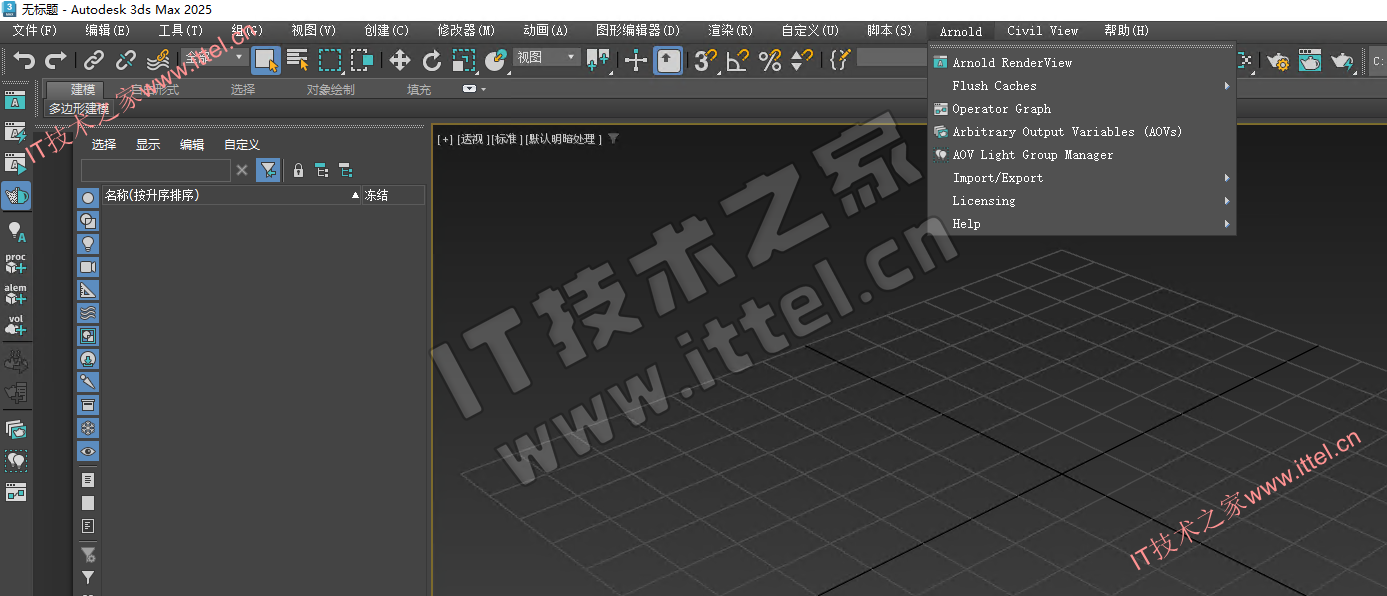The width and height of the screenshot is (1387, 596).
Task: Click the 冻结 column header
Action: (x=394, y=195)
